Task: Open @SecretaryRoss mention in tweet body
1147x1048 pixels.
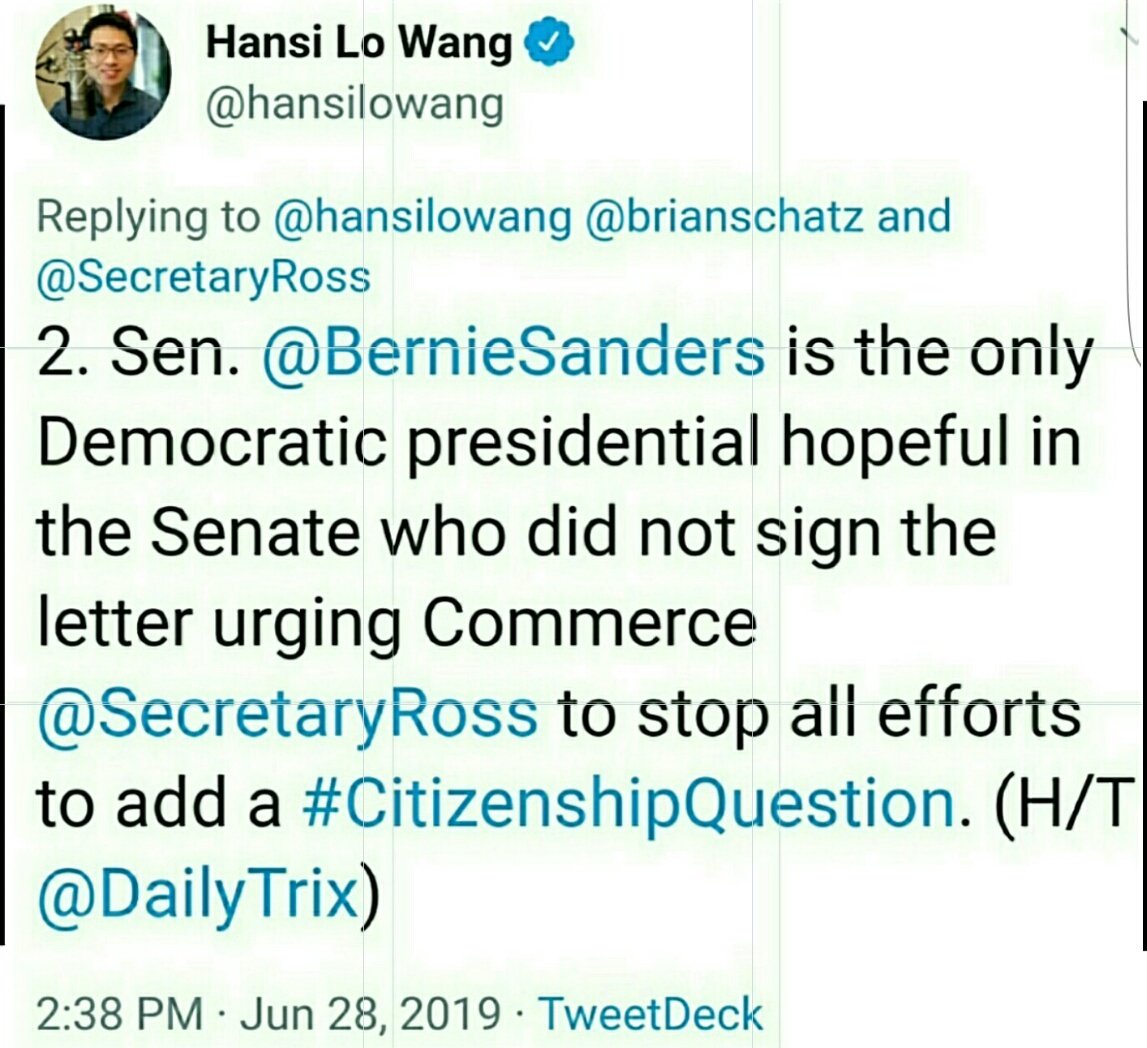Action: point(287,714)
